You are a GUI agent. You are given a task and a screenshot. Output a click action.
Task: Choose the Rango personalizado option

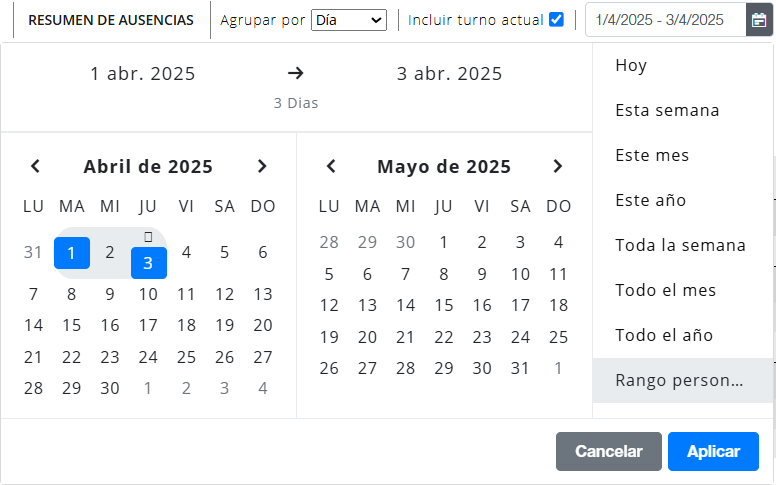[682, 381]
